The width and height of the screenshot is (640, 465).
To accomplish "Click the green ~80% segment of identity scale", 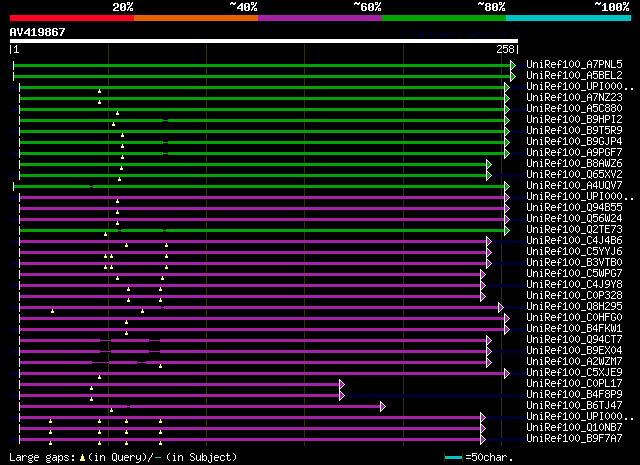I will (x=444, y=18).
